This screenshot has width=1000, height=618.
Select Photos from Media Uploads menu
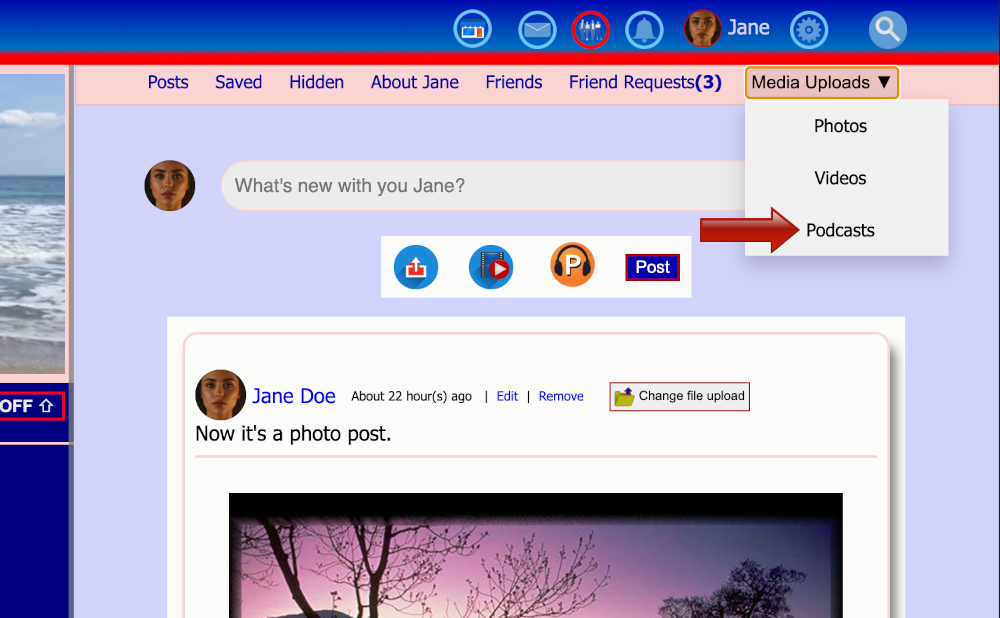coord(840,126)
